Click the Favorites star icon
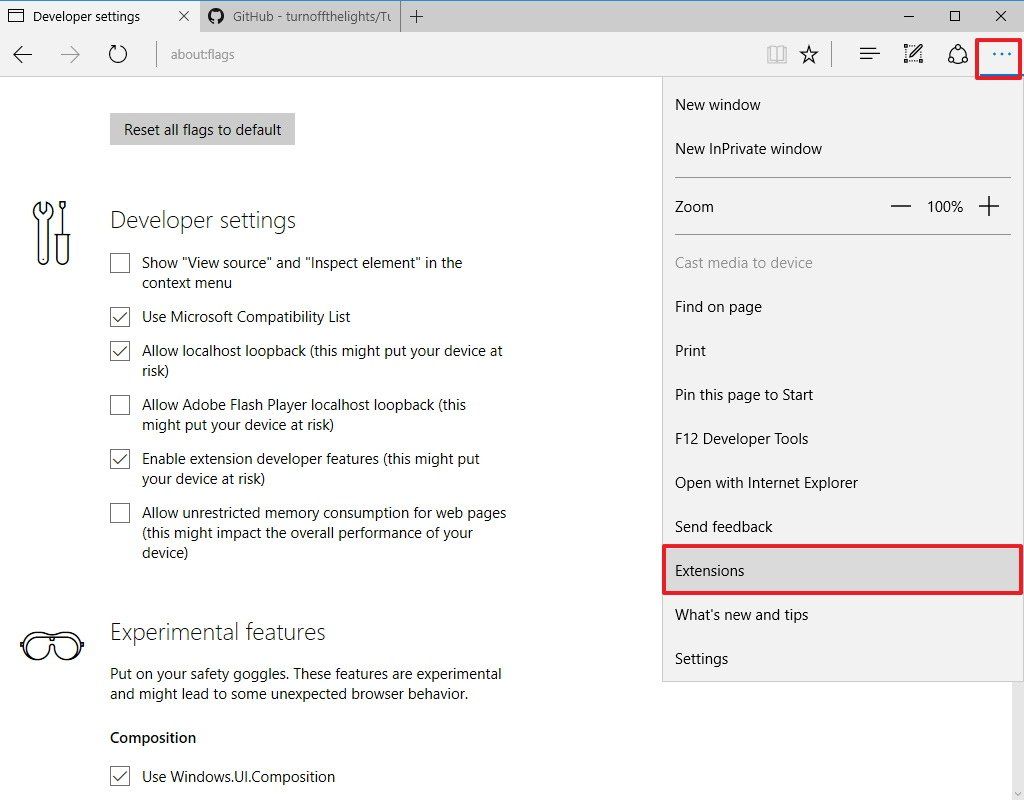This screenshot has width=1024, height=800. point(809,54)
